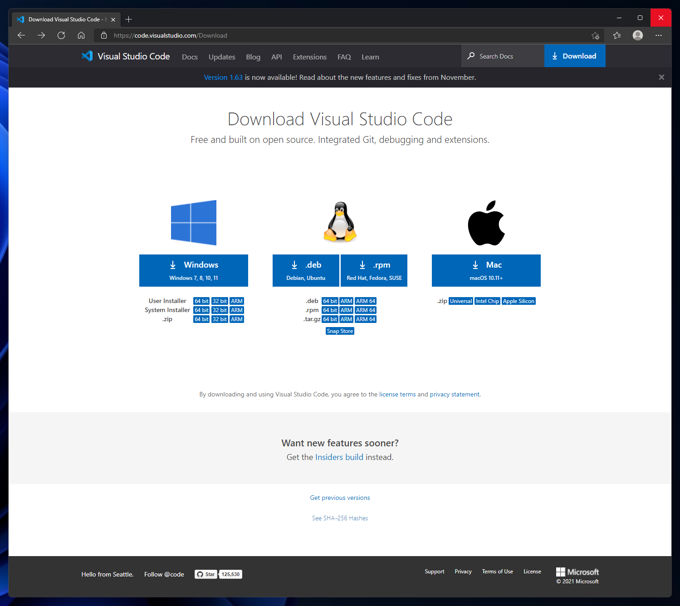Select .deb ARM 64 download
Viewport: 680px width, 606px height.
click(366, 301)
